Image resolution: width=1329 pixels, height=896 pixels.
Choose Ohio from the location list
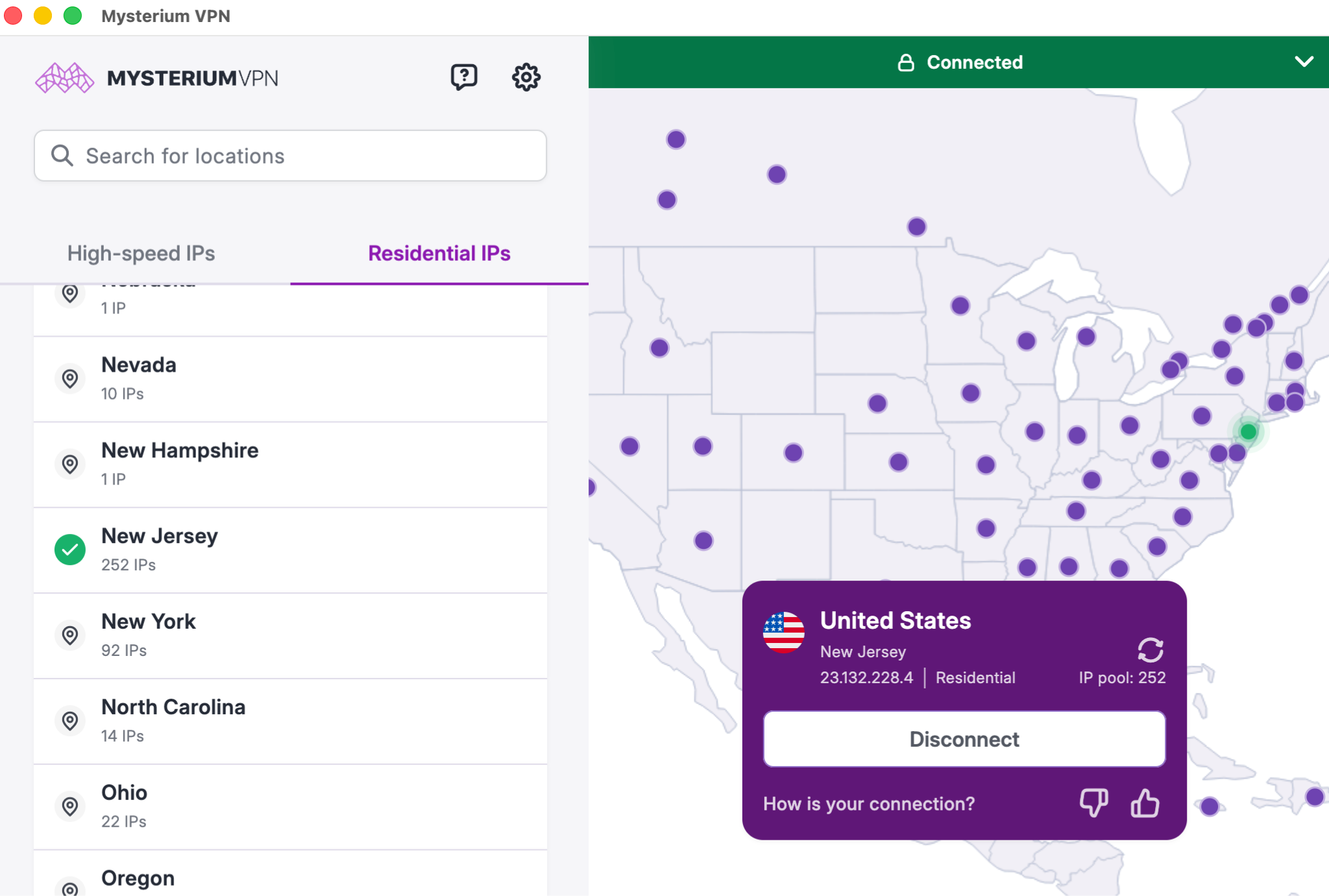click(290, 807)
